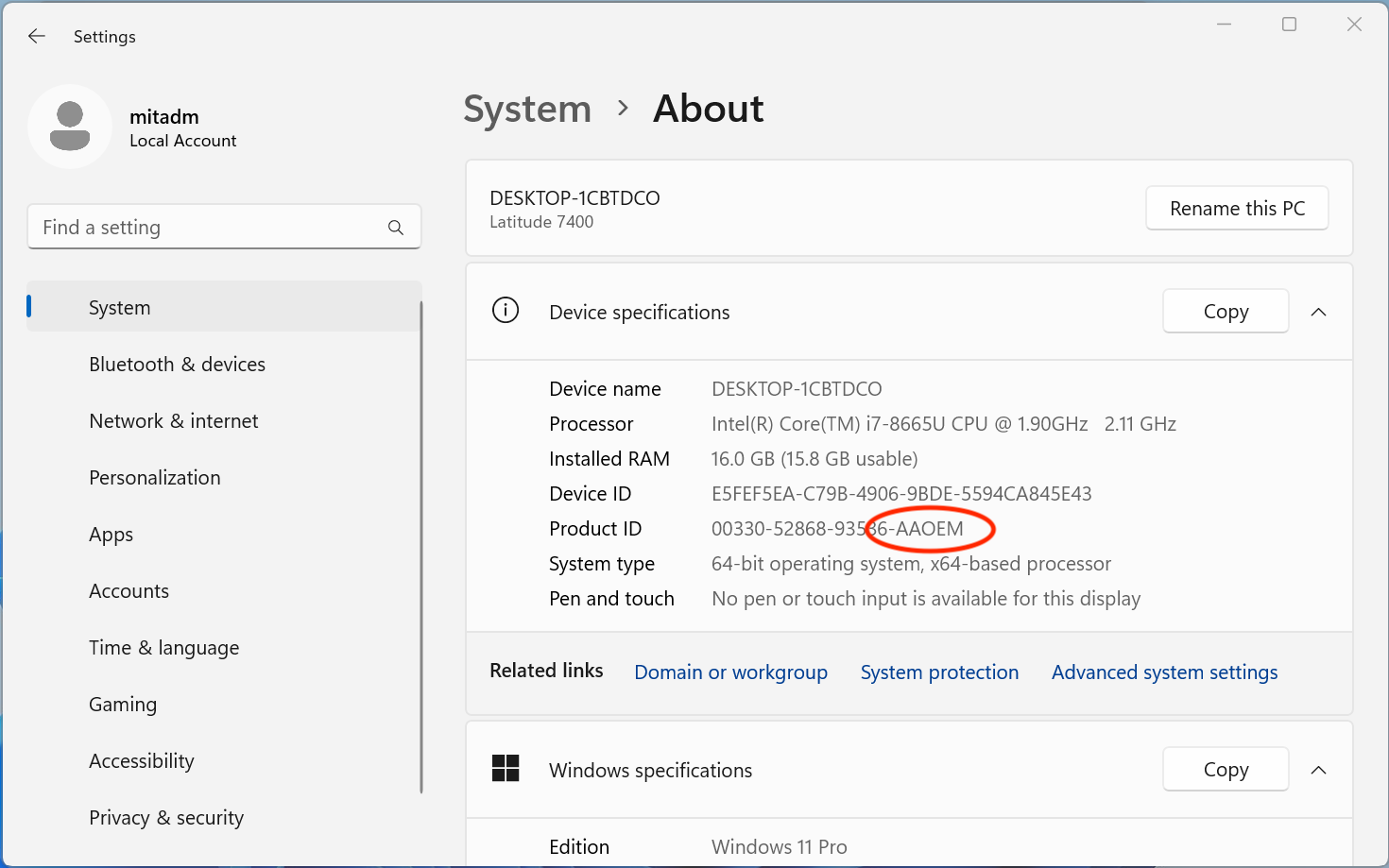Click the Product ID value 00330-52868
This screenshot has height=868, width=1389.
837,529
